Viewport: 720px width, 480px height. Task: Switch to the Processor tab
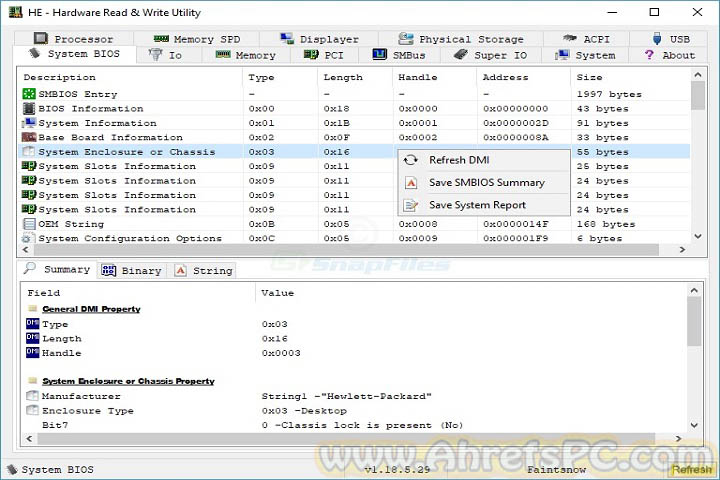[x=74, y=39]
